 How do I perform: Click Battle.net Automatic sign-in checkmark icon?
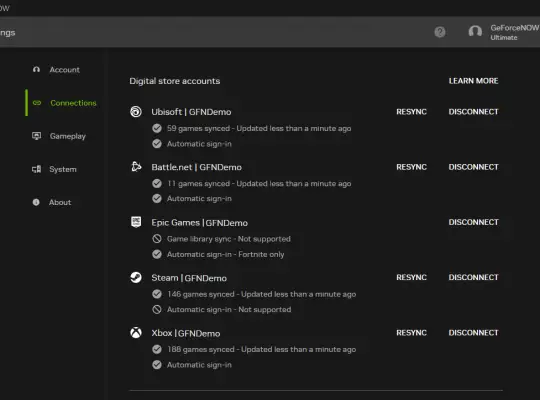[157, 198]
